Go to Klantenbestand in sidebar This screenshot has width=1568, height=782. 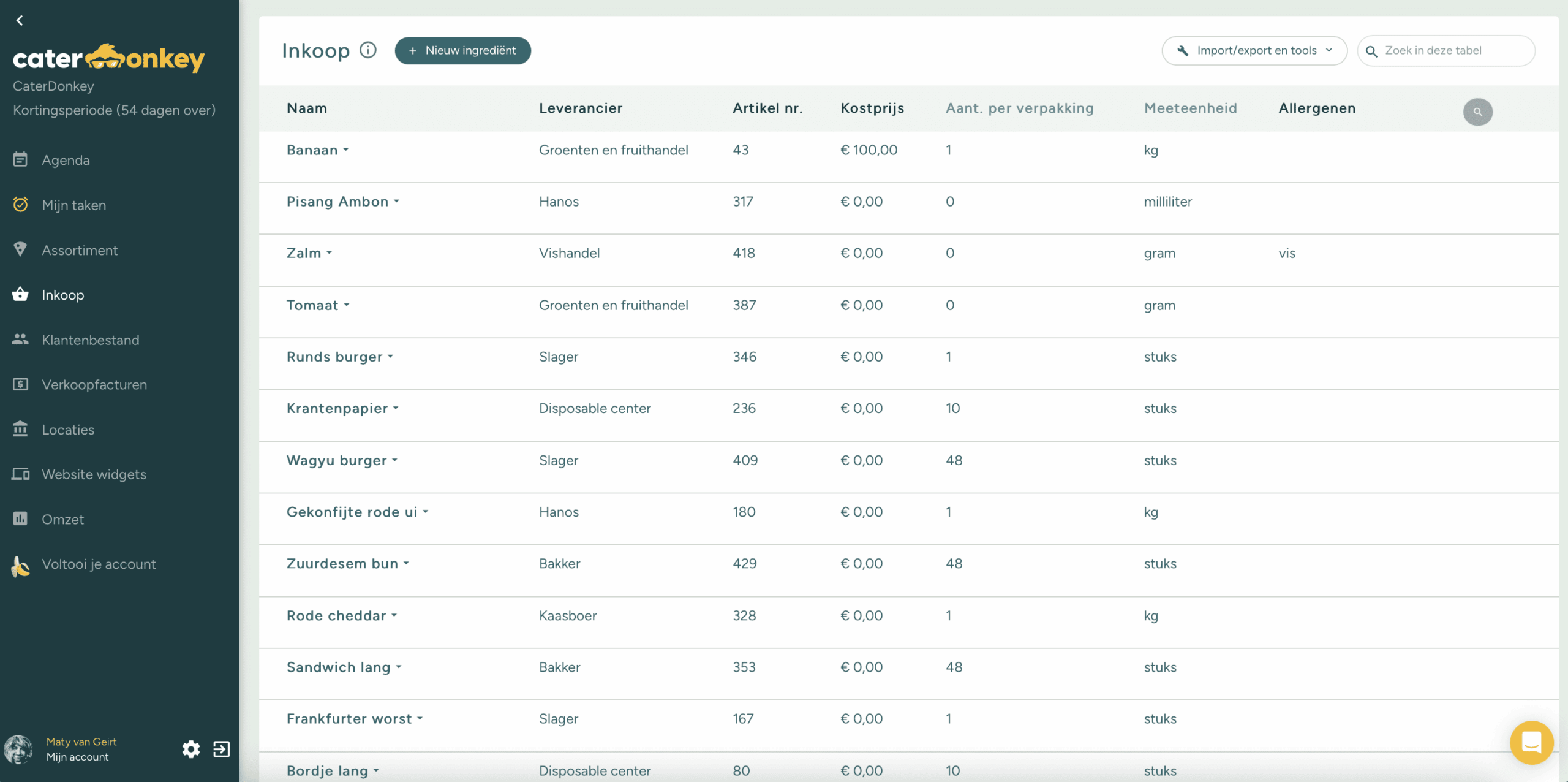click(90, 340)
